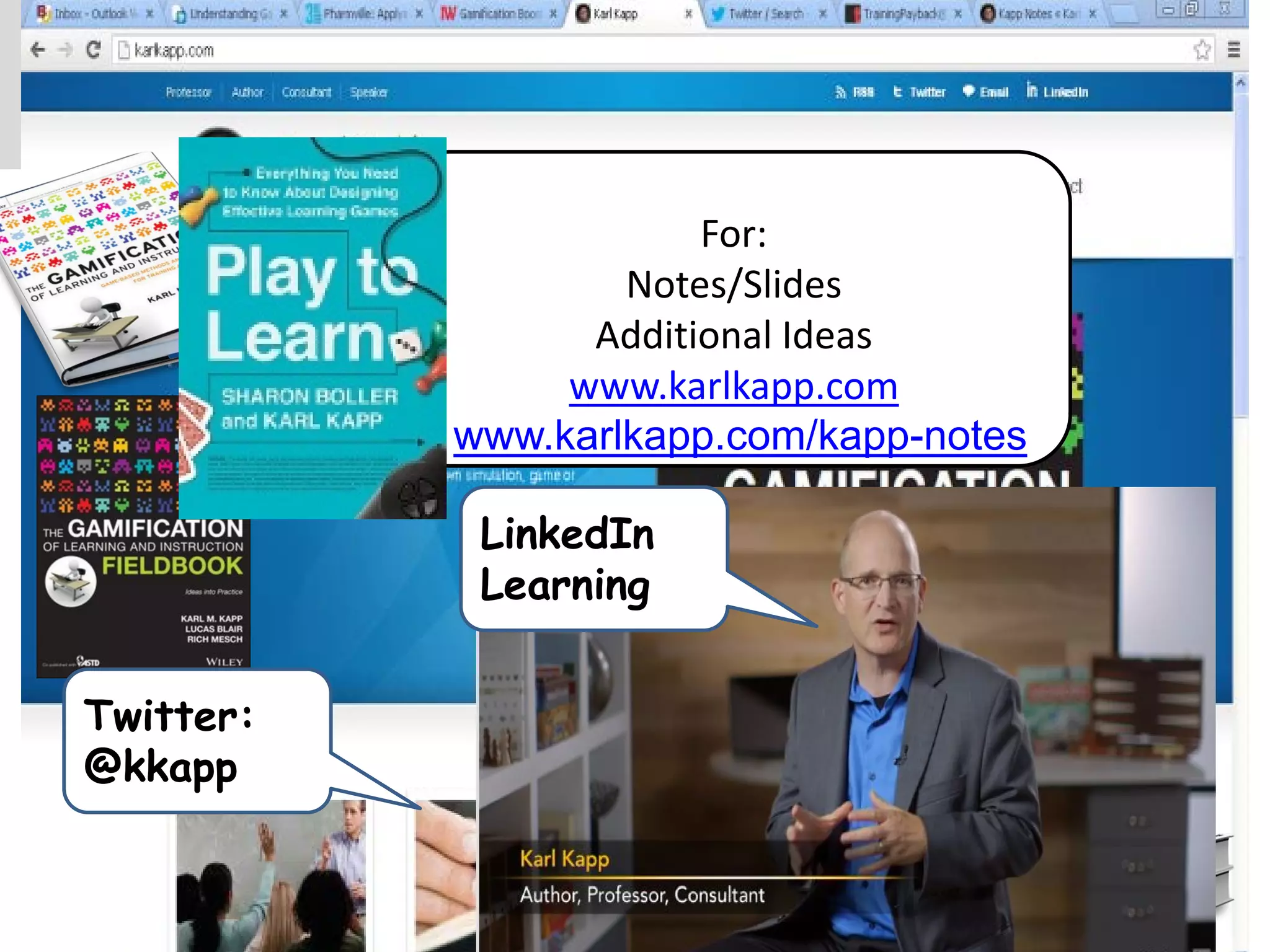Click the Author nav link
Viewport: 1270px width, 952px height.
point(247,92)
